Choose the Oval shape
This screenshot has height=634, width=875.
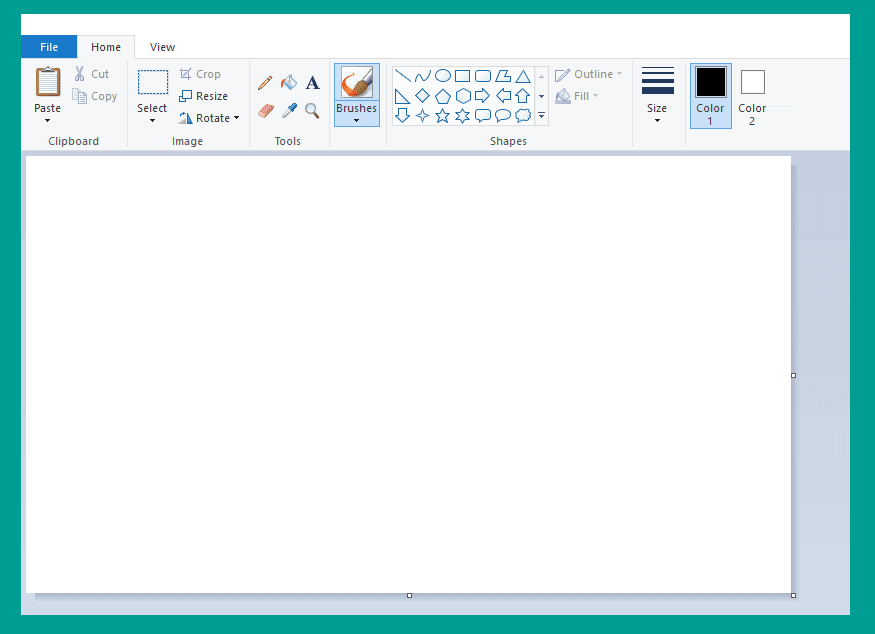coord(443,76)
